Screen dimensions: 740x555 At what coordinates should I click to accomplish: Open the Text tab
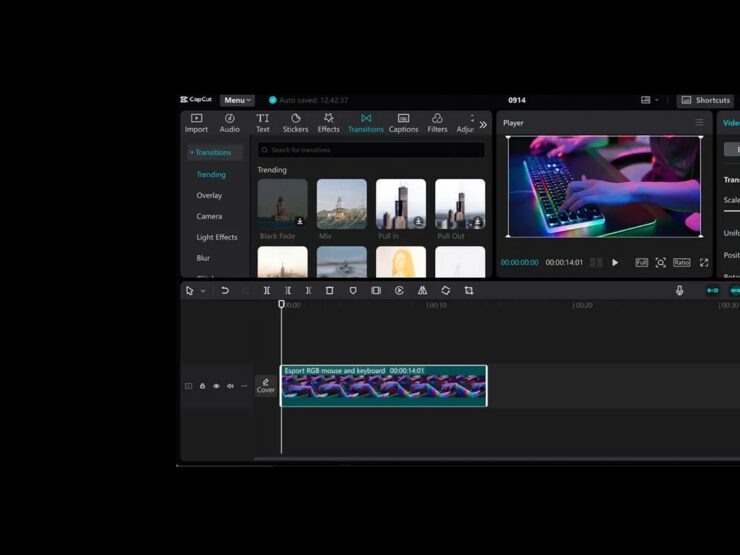tap(263, 123)
